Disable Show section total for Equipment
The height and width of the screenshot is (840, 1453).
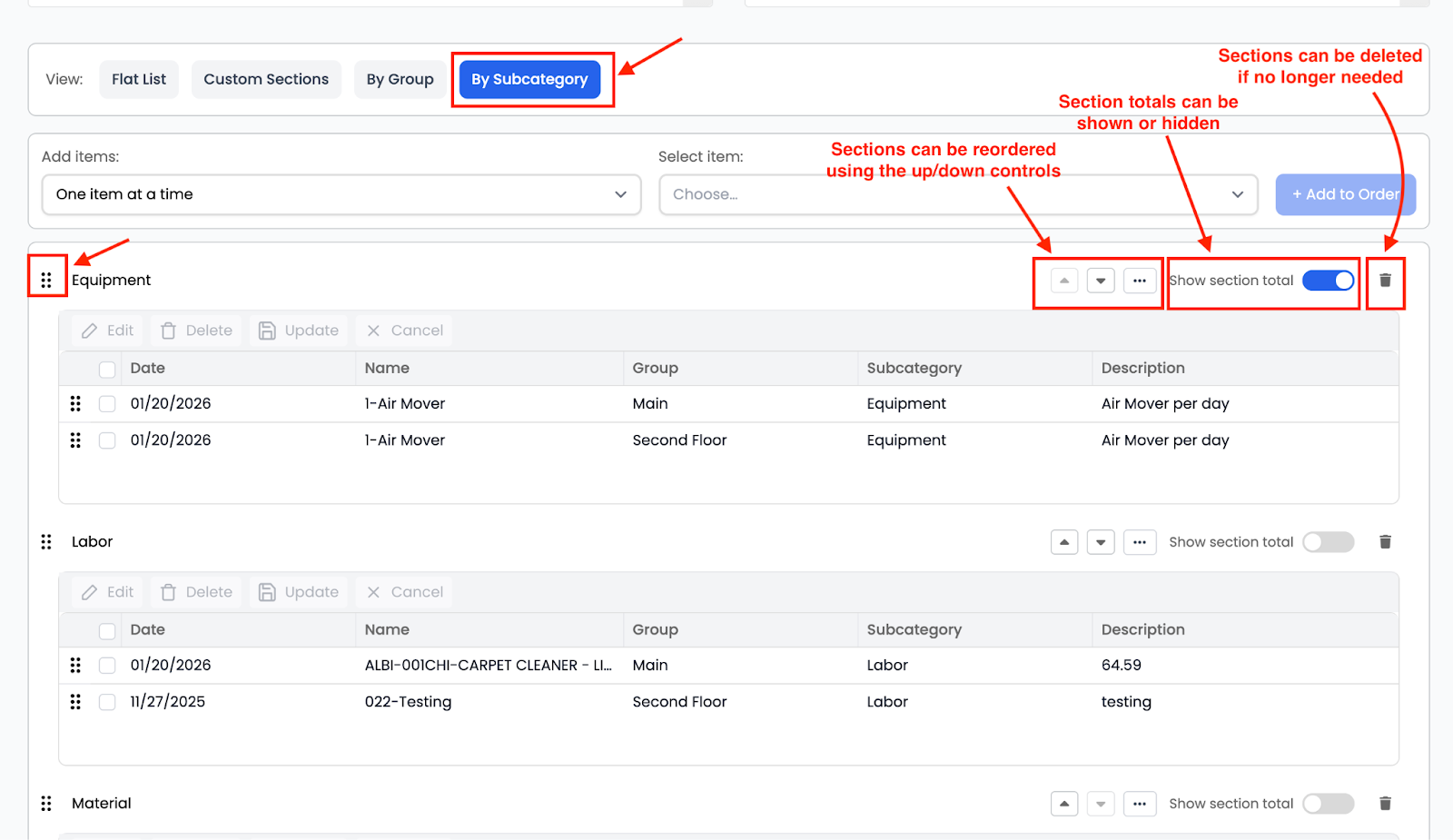pos(1328,281)
